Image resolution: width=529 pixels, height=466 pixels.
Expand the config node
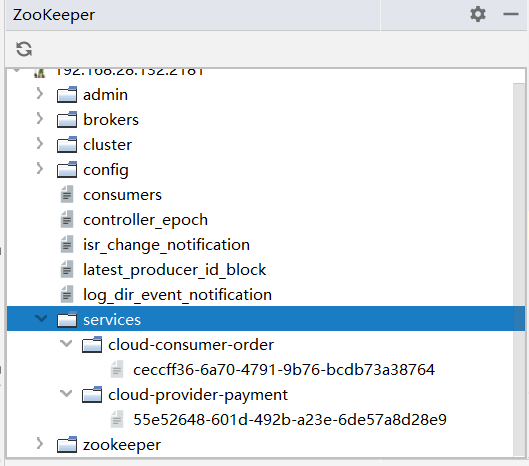(40, 169)
